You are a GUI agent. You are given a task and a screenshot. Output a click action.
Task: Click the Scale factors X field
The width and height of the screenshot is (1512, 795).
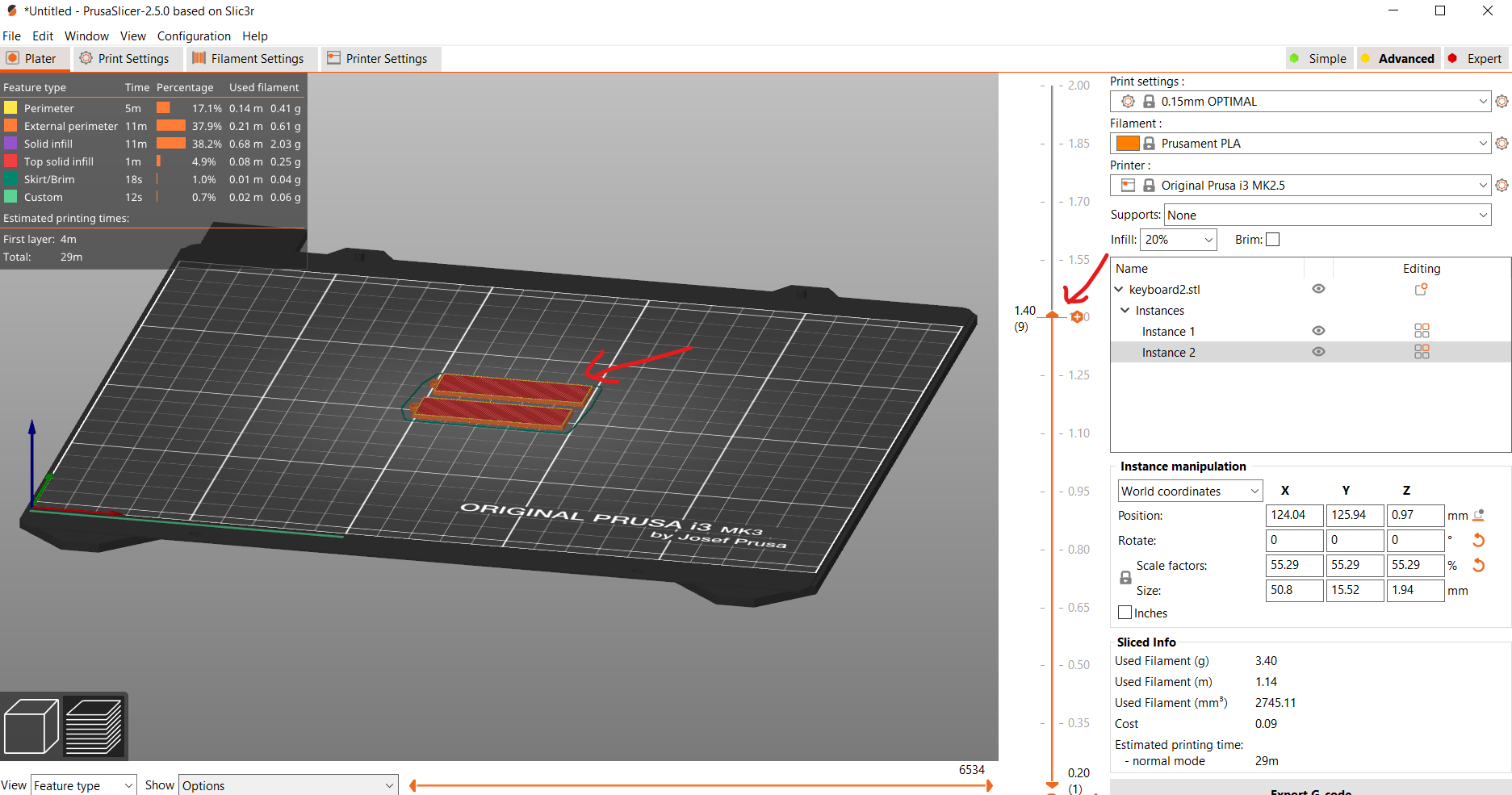(x=1295, y=565)
